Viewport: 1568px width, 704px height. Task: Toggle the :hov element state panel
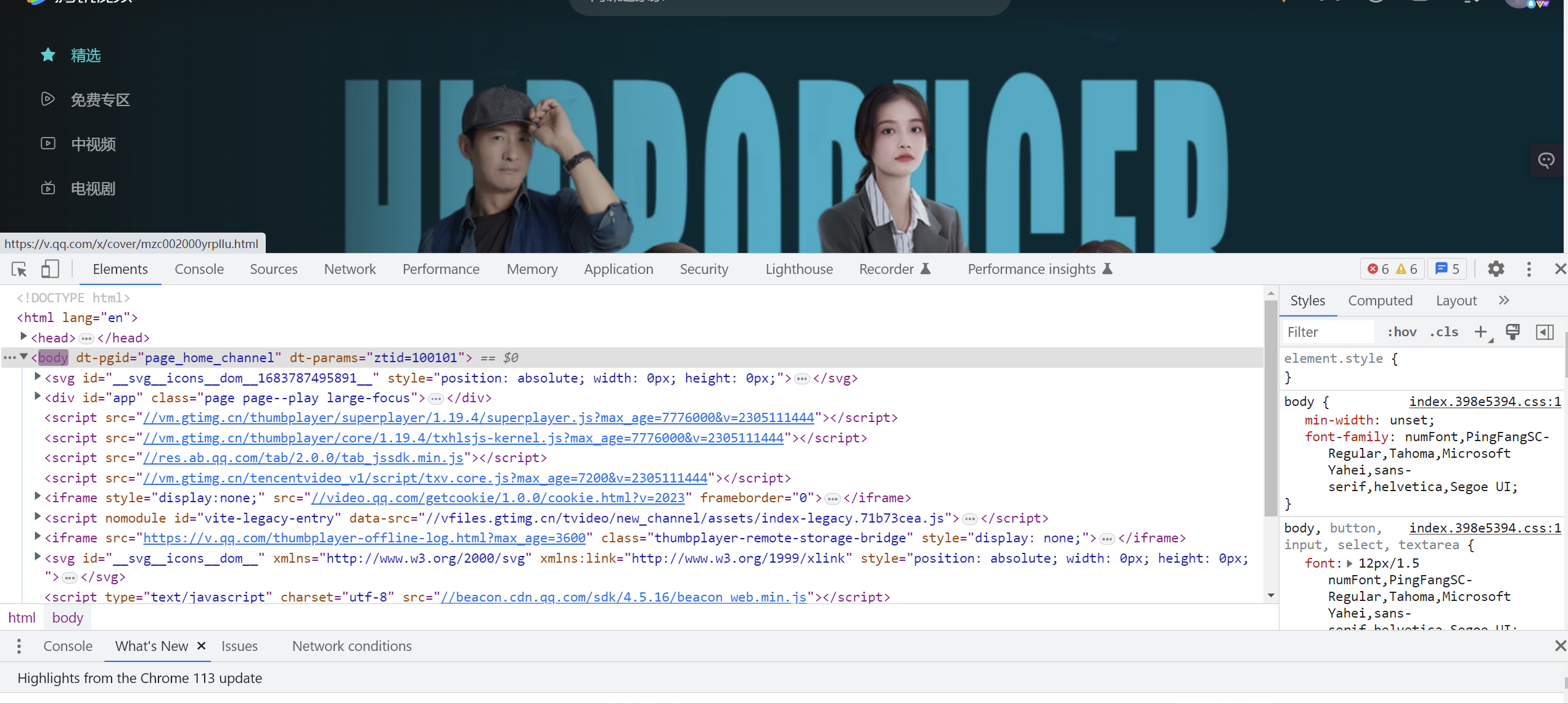point(1402,332)
